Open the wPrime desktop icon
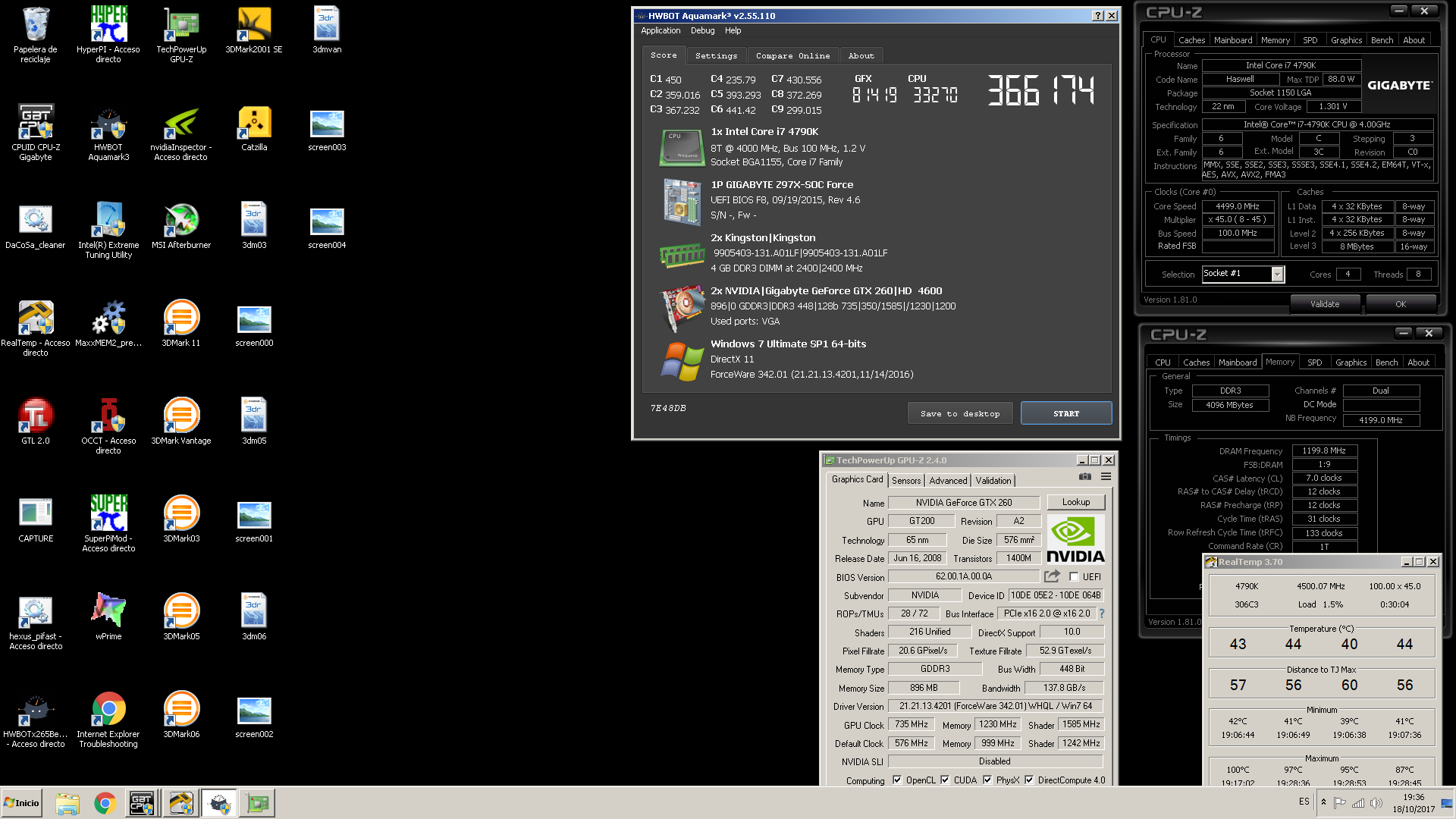Image resolution: width=1456 pixels, height=819 pixels. (x=108, y=617)
